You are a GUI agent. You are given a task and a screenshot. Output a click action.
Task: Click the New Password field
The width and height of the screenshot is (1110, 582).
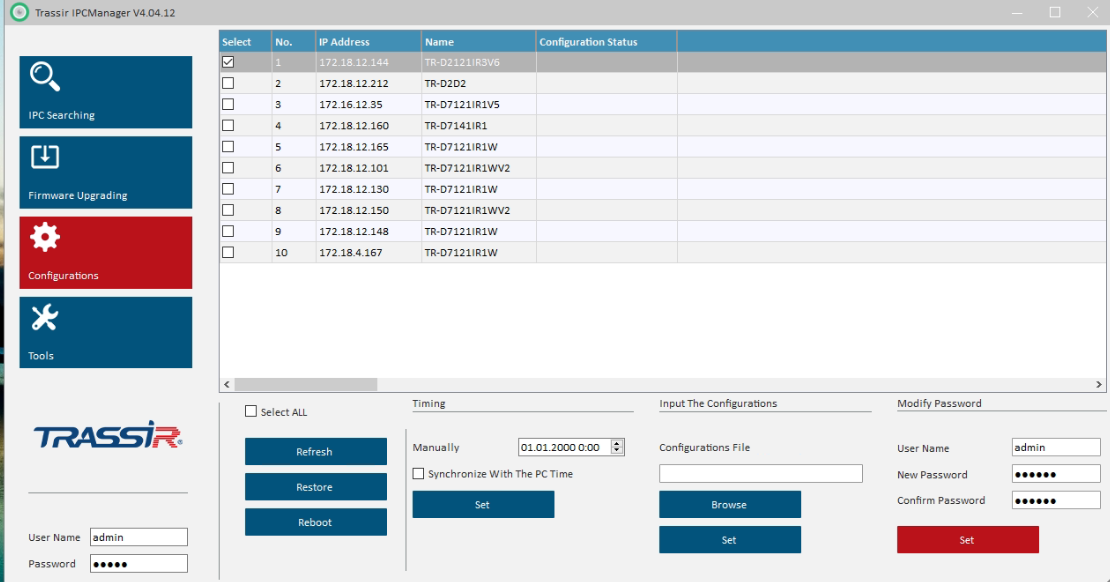1055,474
